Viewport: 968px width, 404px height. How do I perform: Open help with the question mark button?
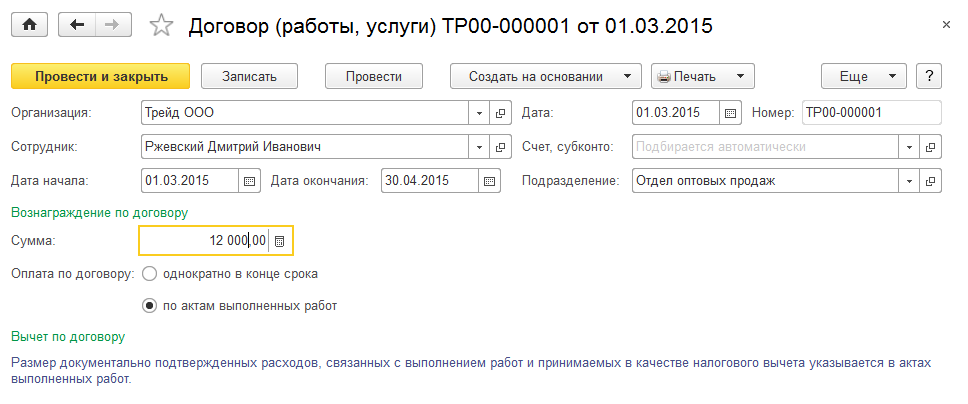pos(928,77)
